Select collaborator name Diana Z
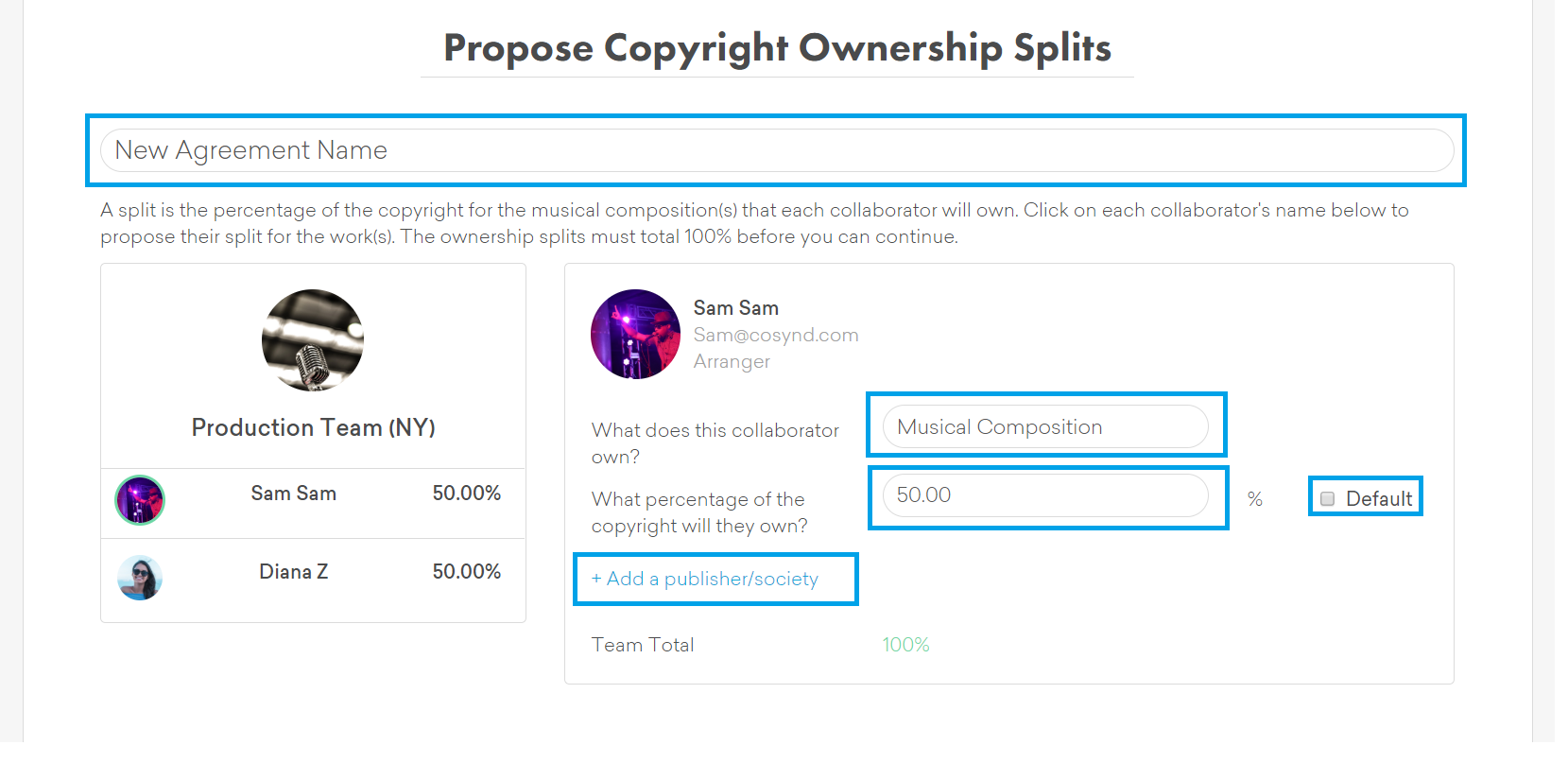The image size is (1568, 780). 293,572
